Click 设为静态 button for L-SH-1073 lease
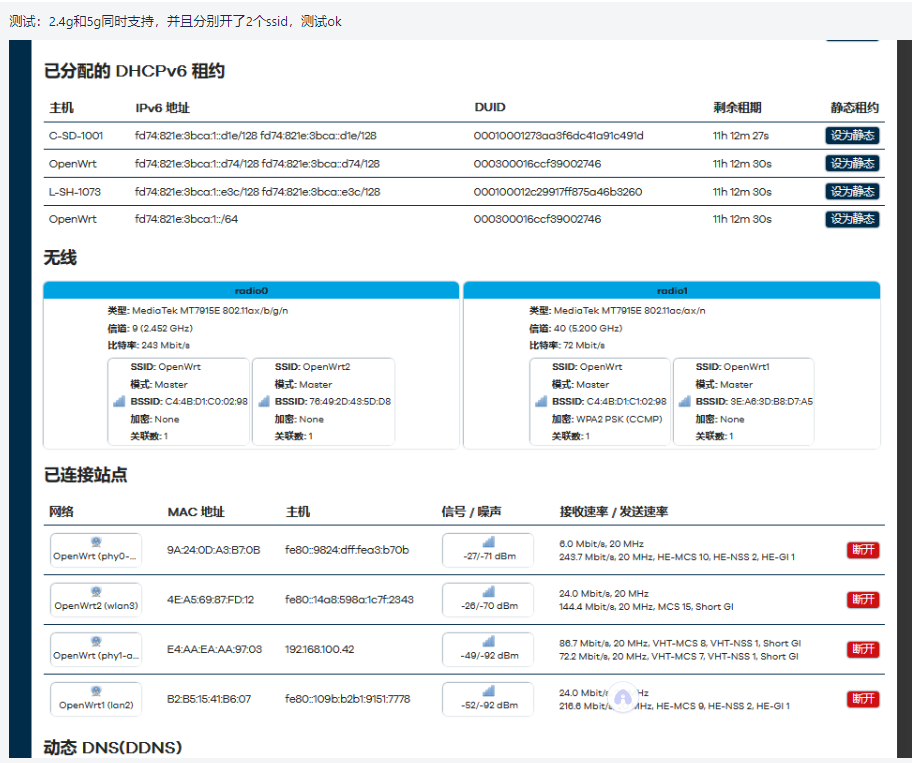This screenshot has width=912, height=763. click(x=852, y=191)
